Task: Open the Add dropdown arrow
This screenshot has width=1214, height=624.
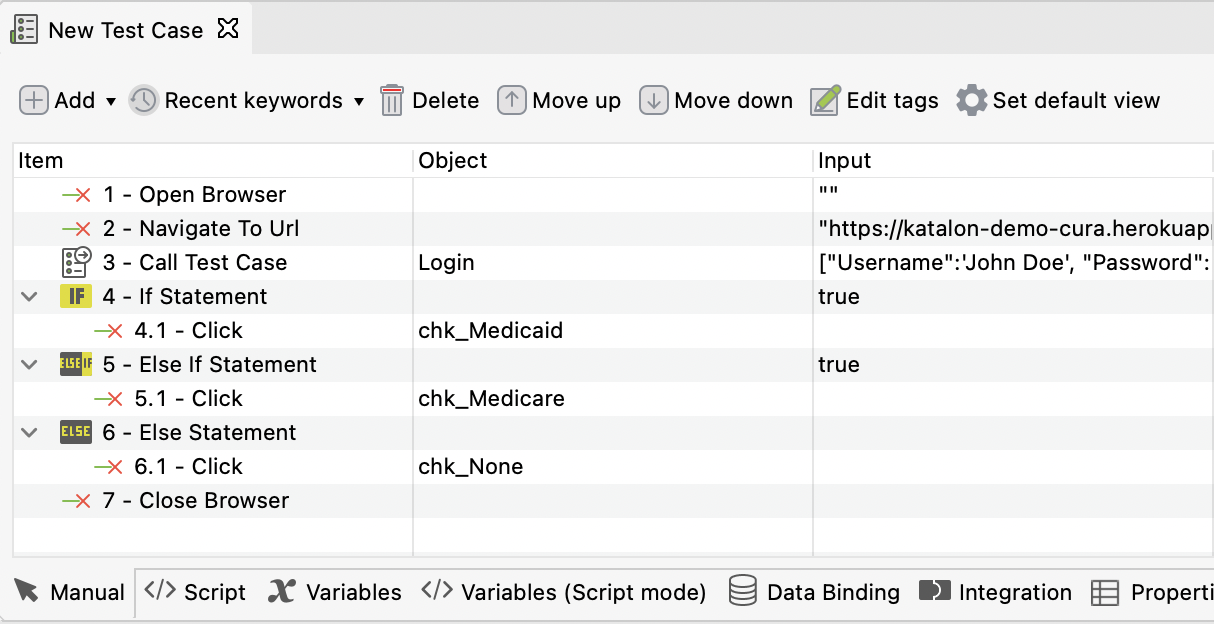Action: point(111,101)
